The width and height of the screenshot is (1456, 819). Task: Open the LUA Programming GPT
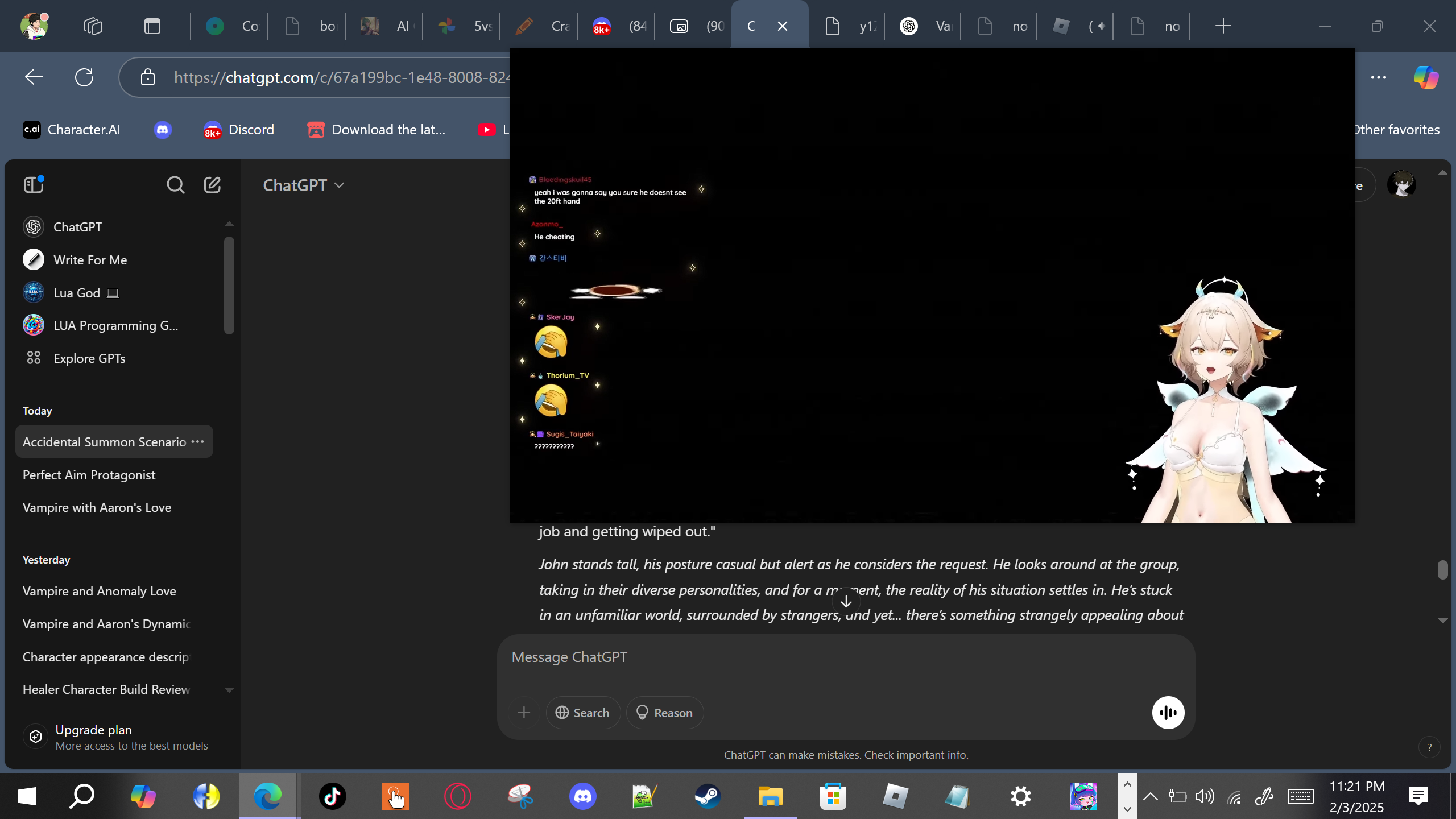tap(119, 325)
